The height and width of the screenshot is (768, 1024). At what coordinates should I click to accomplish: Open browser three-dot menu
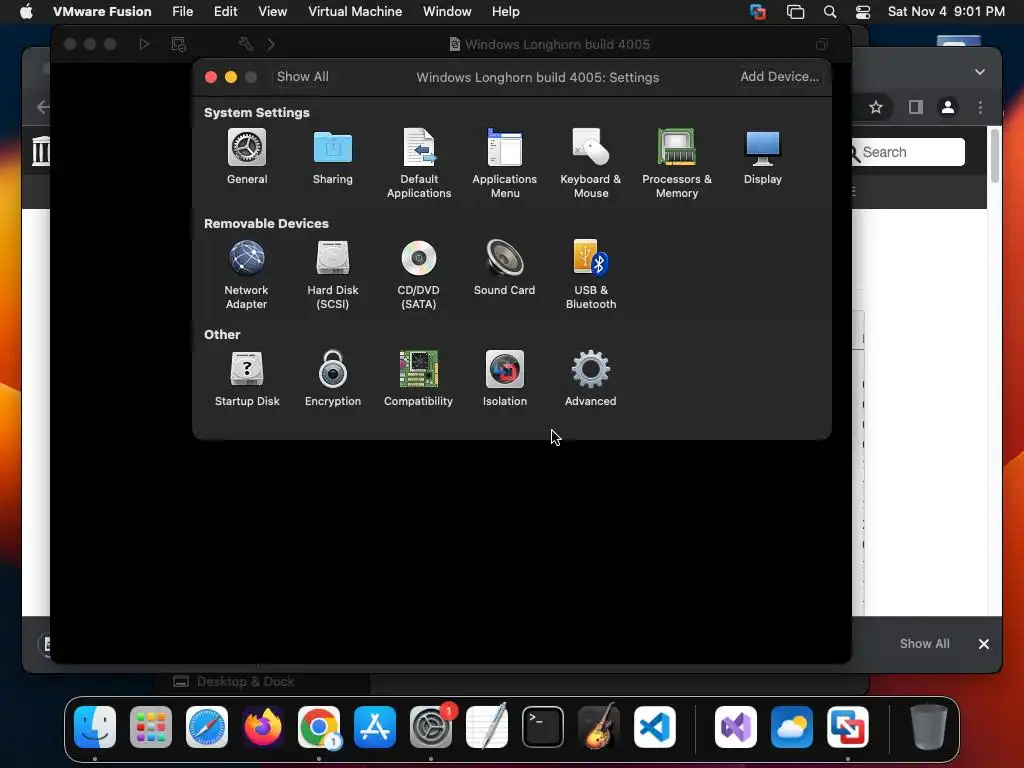(x=980, y=107)
